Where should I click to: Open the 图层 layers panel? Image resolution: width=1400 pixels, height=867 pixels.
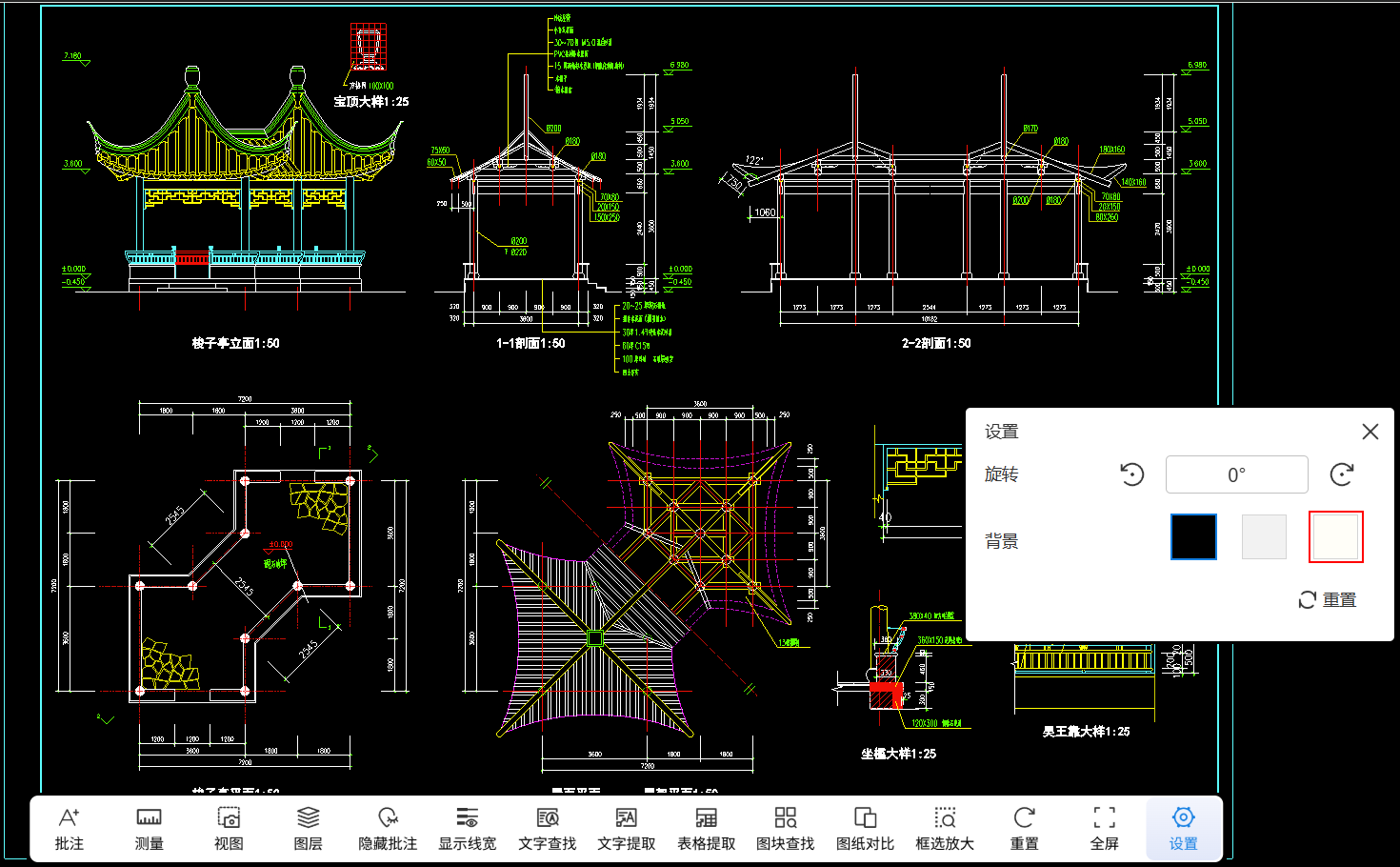[308, 829]
